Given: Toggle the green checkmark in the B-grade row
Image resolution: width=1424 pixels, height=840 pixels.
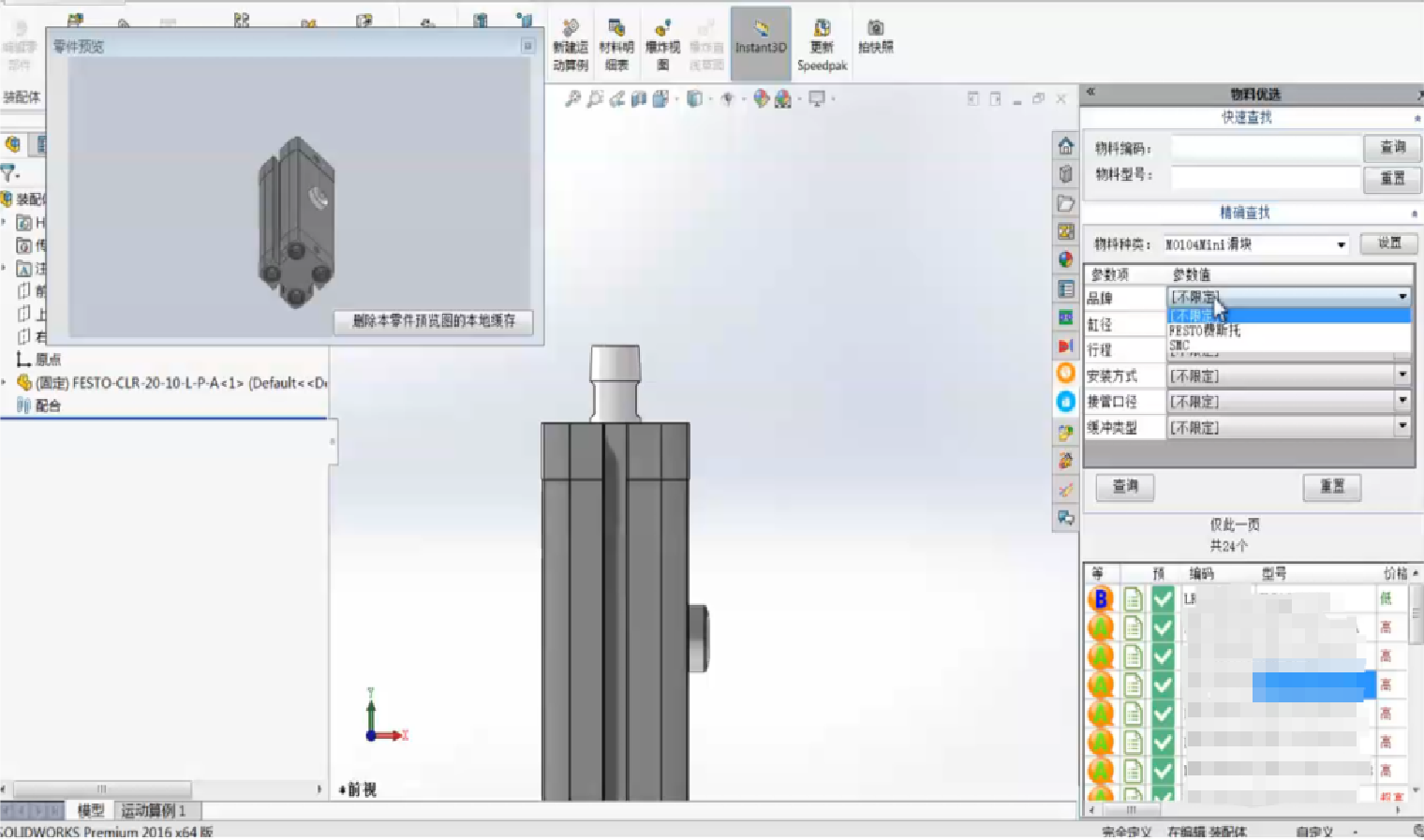Looking at the screenshot, I should pos(1163,598).
